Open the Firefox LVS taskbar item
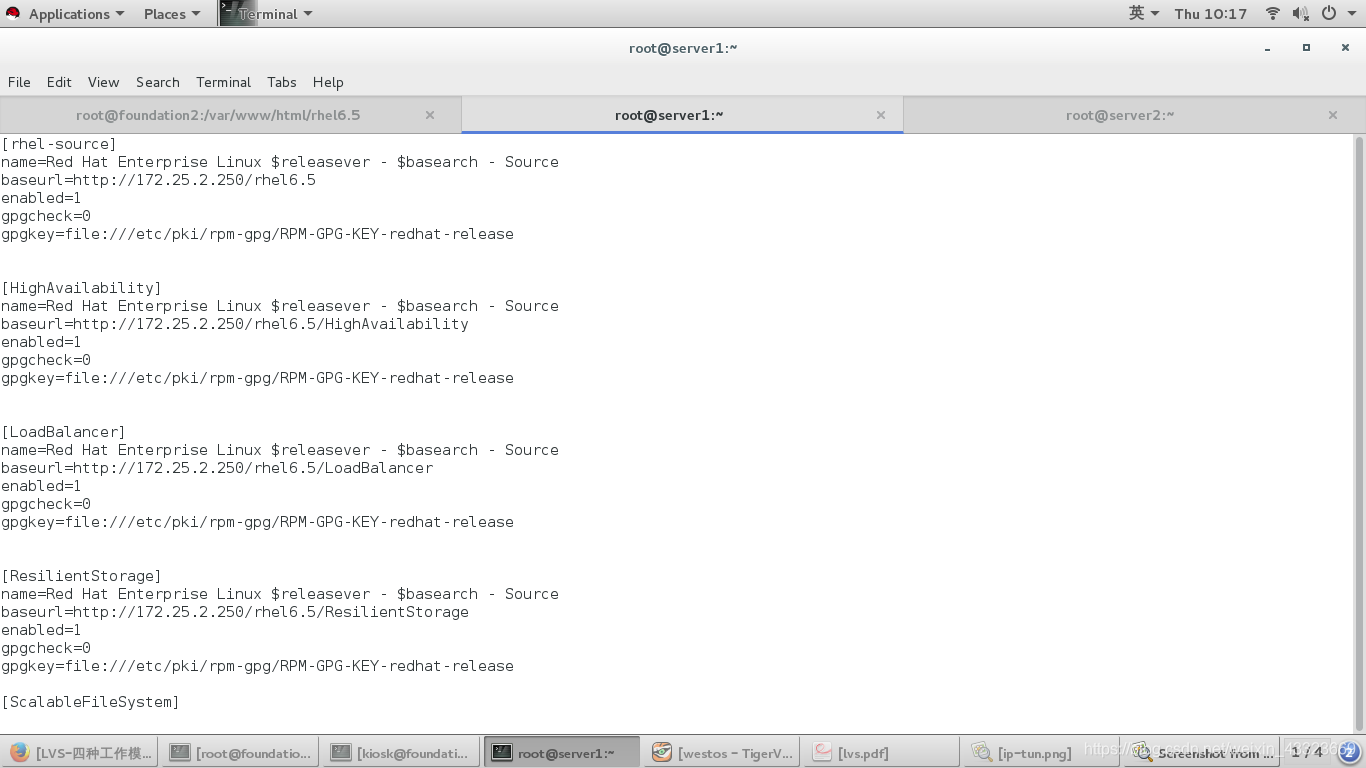Viewport: 1366px width, 768px height. click(80, 753)
